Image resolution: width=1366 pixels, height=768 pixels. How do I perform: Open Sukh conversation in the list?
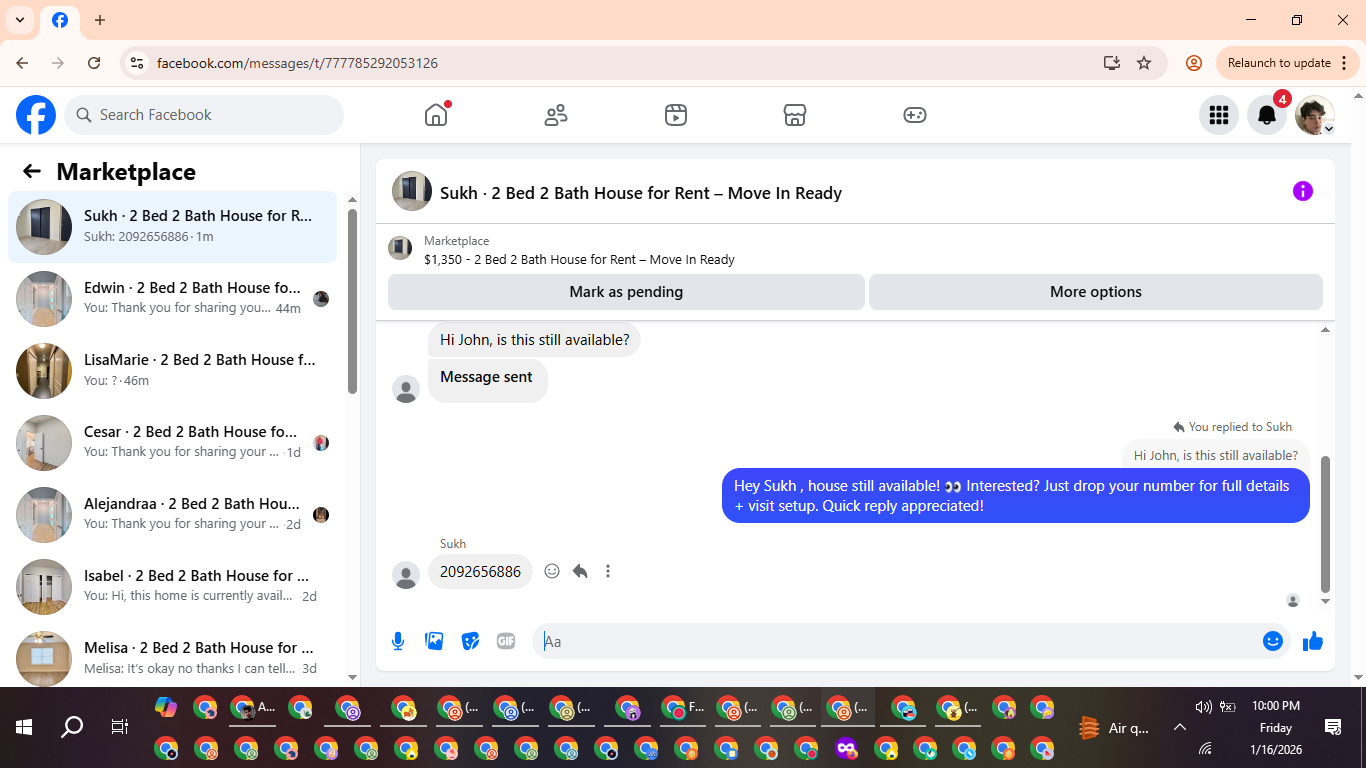click(173, 227)
